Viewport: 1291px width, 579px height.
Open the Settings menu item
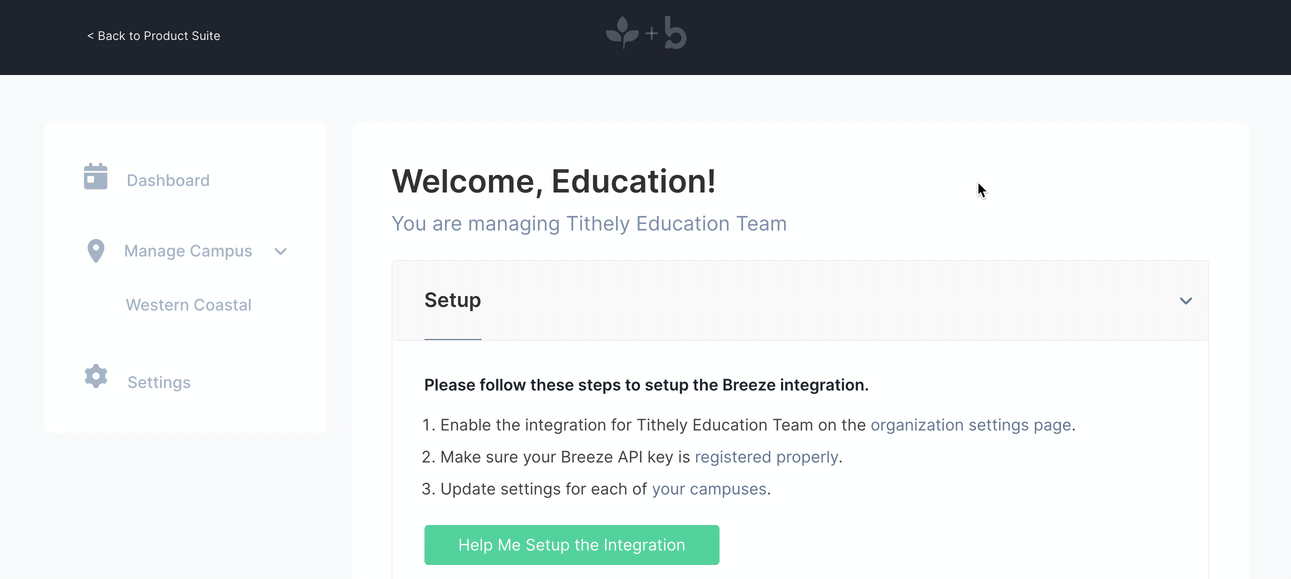coord(159,383)
